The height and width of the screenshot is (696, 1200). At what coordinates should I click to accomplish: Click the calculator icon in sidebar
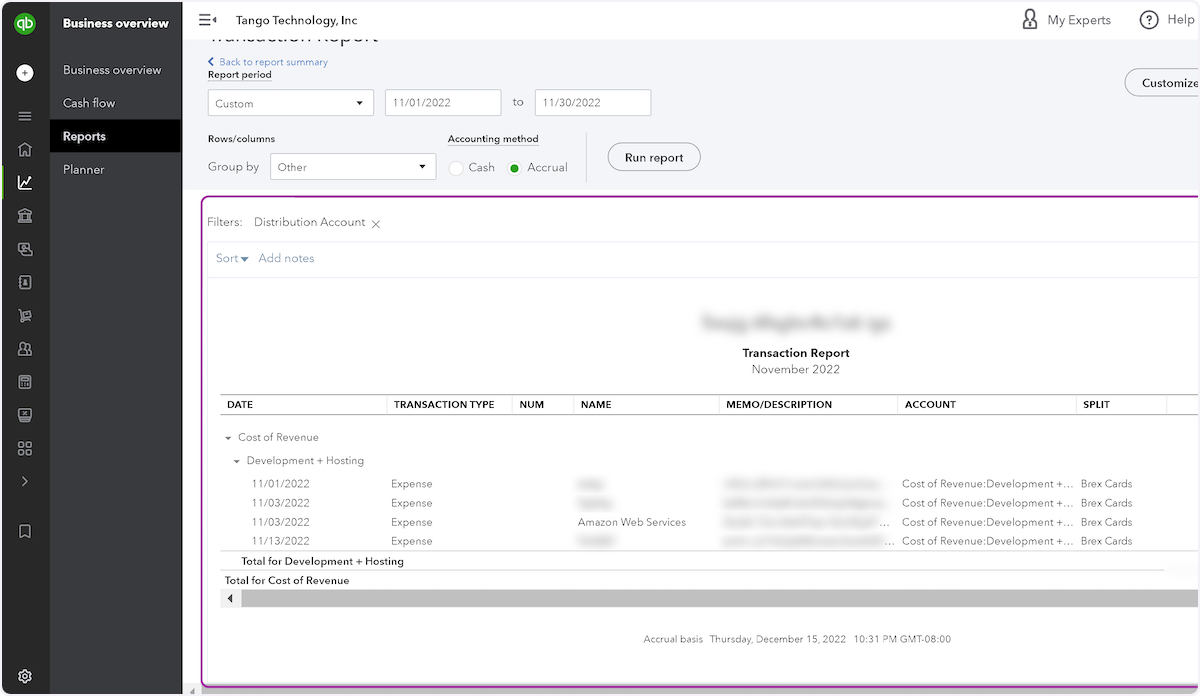[25, 382]
